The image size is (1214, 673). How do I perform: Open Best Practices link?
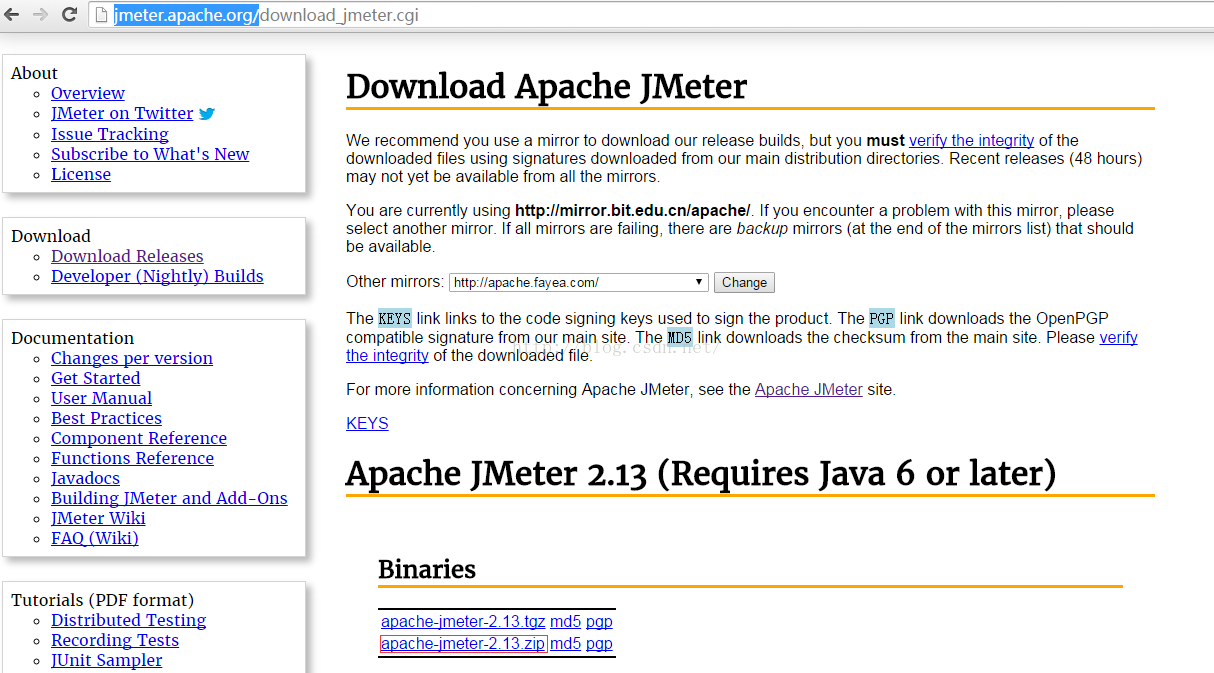(106, 418)
